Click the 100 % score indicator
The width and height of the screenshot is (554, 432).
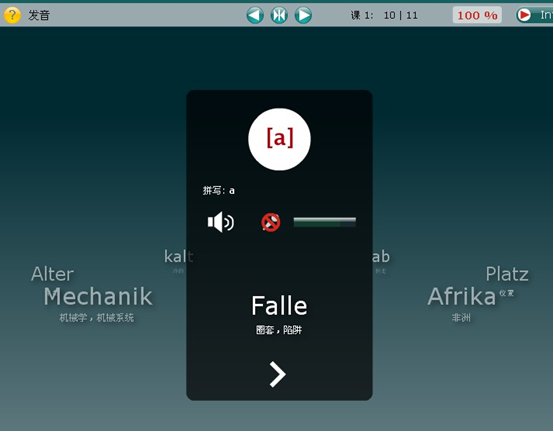point(477,15)
